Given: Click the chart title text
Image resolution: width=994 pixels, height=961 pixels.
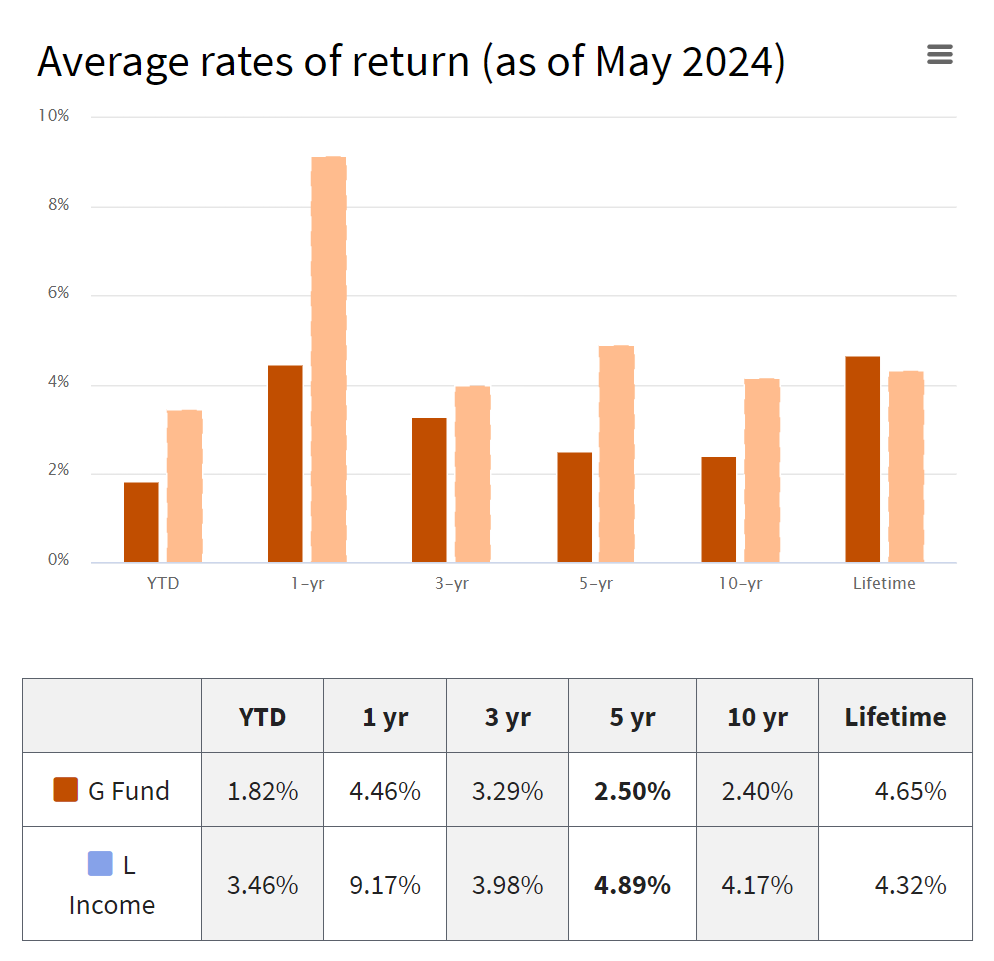Looking at the screenshot, I should click(410, 61).
